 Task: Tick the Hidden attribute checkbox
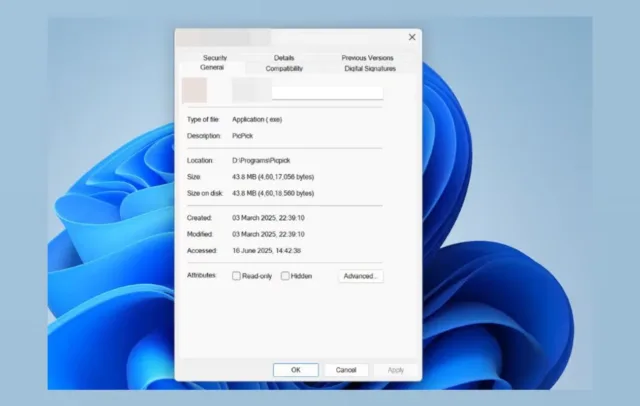(285, 276)
